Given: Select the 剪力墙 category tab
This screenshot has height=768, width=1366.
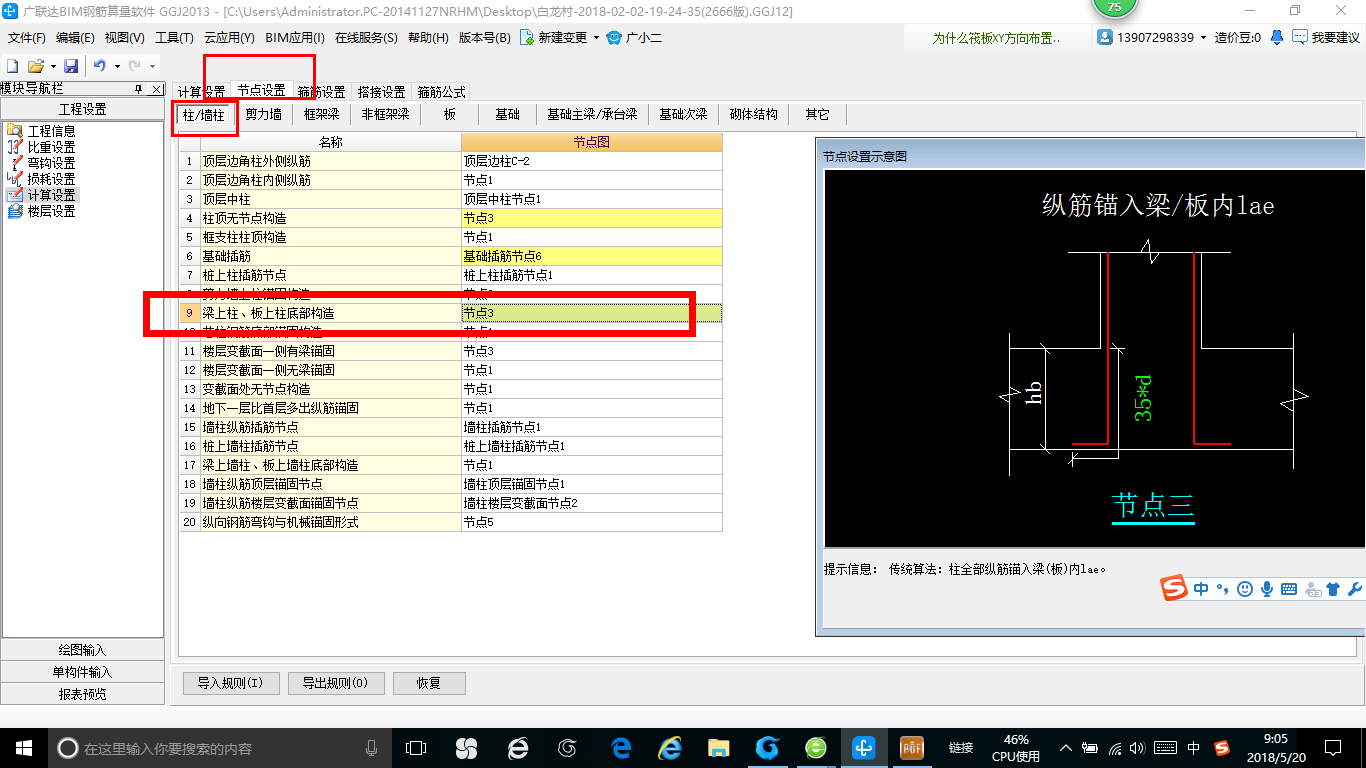Looking at the screenshot, I should [264, 114].
